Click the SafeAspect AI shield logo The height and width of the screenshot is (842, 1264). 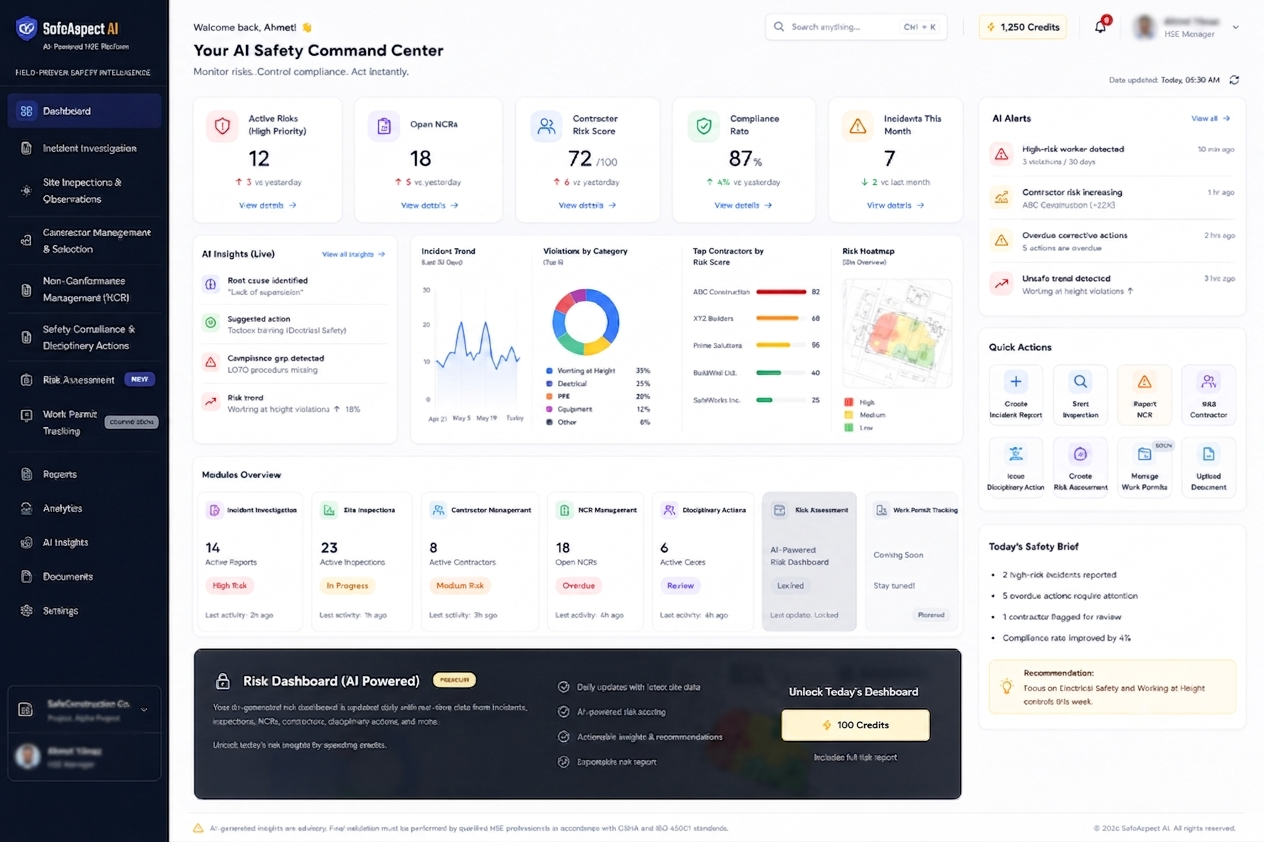[27, 28]
